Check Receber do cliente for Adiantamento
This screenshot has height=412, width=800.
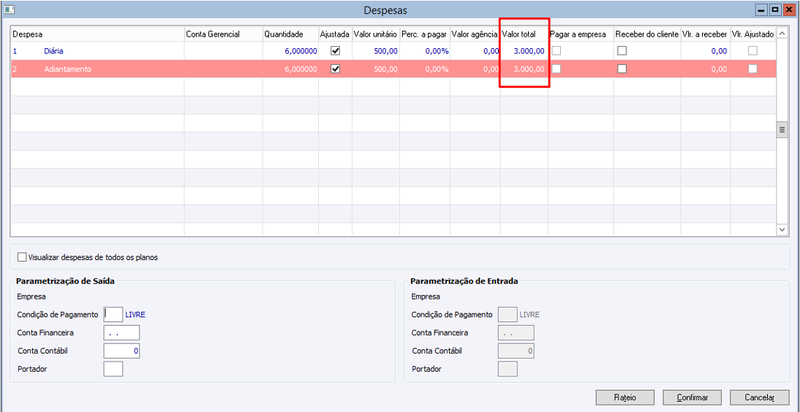pos(622,69)
